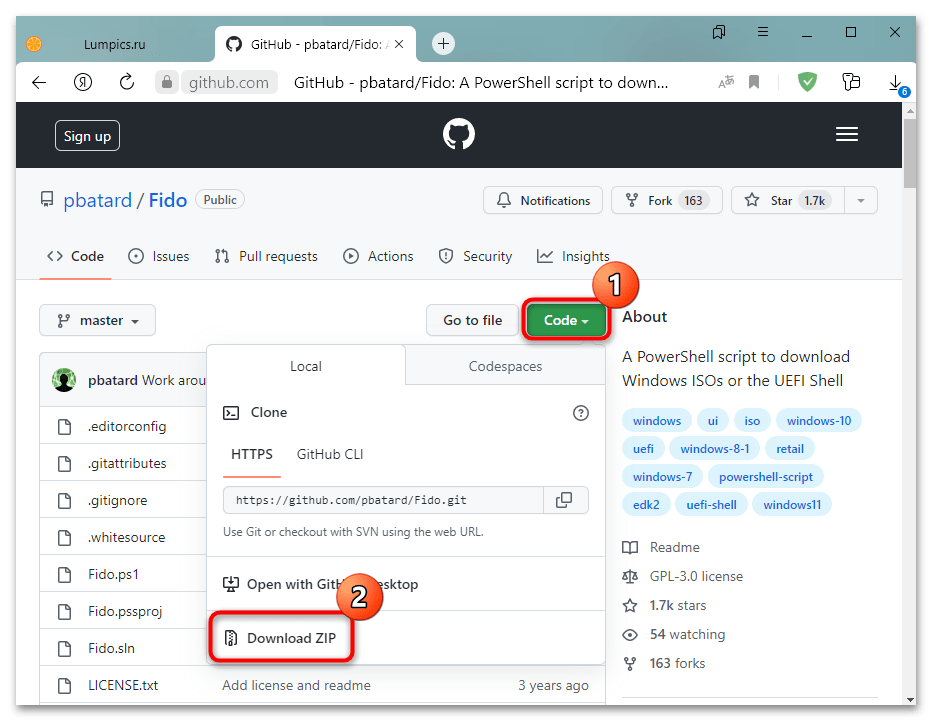Screen dimensions: 932x721
Task: Click the page vertical scrollbar thumb
Action: pyautogui.click(x=909, y=153)
